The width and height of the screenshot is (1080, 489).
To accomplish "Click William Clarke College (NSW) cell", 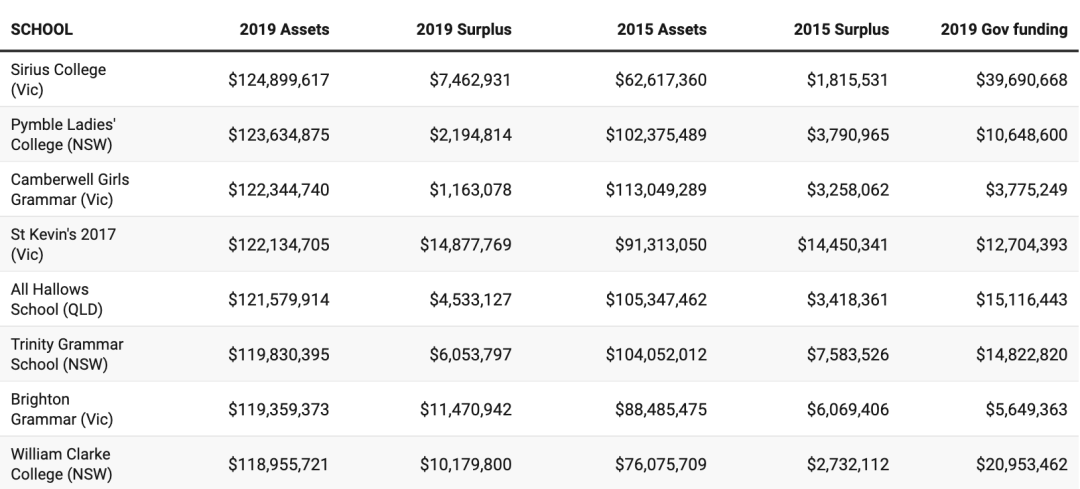I will pyautogui.click(x=61, y=464).
